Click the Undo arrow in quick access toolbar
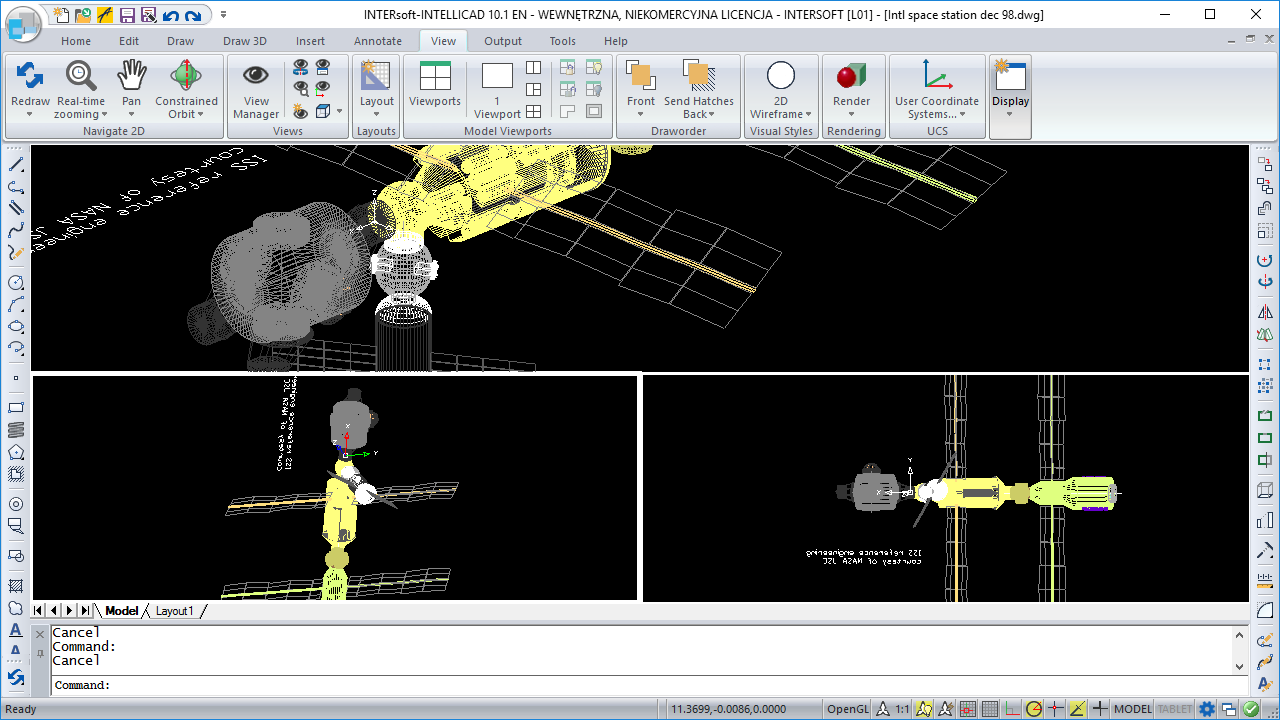 [171, 15]
